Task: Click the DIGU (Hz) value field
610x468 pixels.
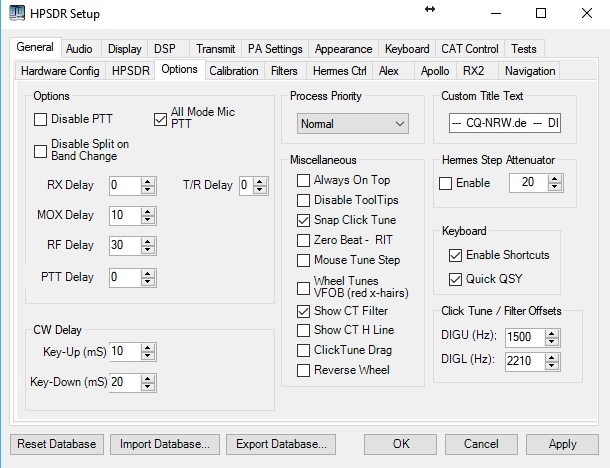Action: [525, 337]
